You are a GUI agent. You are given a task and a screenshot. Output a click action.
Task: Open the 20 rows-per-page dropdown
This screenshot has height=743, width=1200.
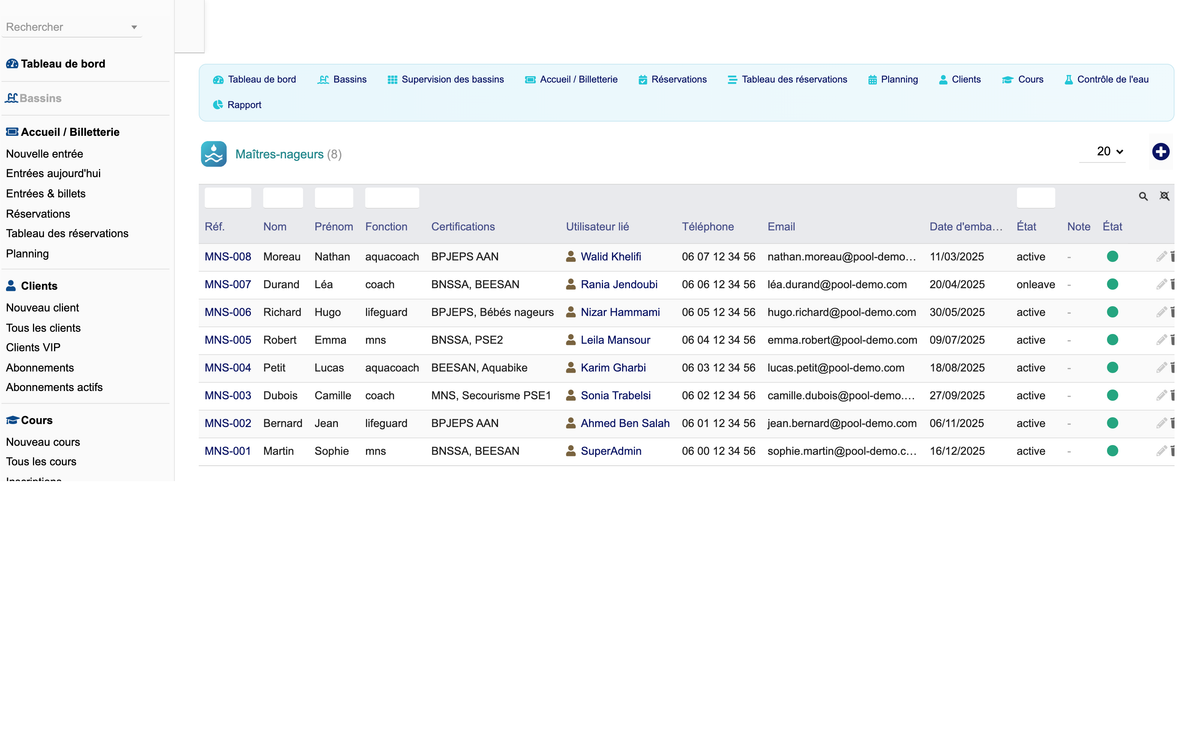click(1104, 152)
